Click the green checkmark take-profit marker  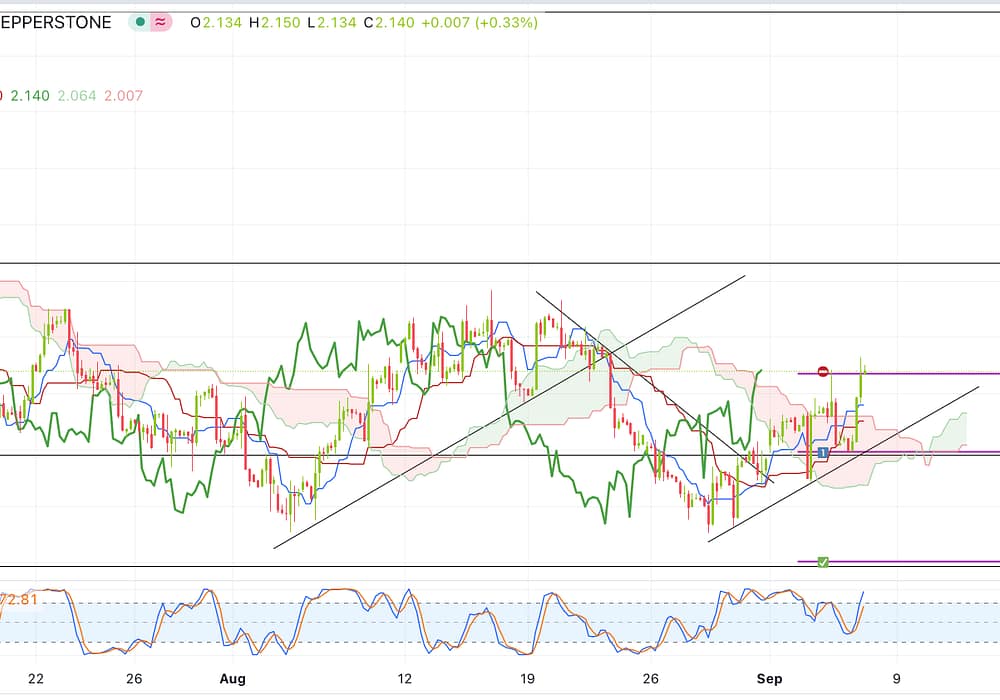click(823, 562)
